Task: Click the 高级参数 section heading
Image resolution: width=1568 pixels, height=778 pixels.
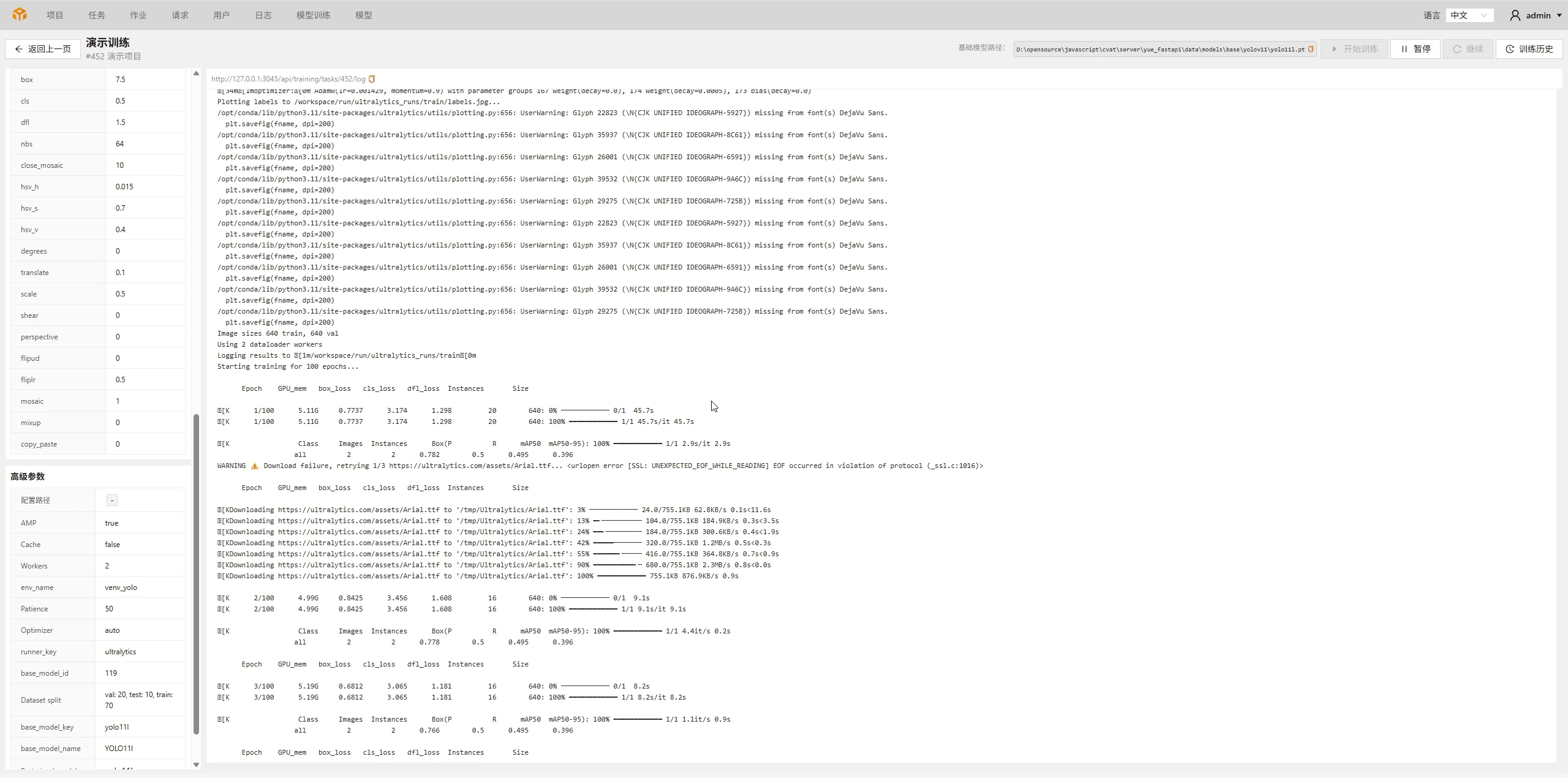Action: 28,477
